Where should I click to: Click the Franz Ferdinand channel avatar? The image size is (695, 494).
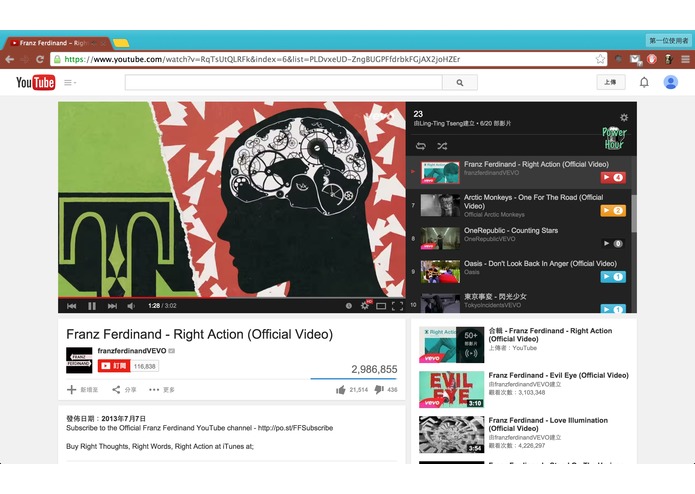(x=79, y=360)
